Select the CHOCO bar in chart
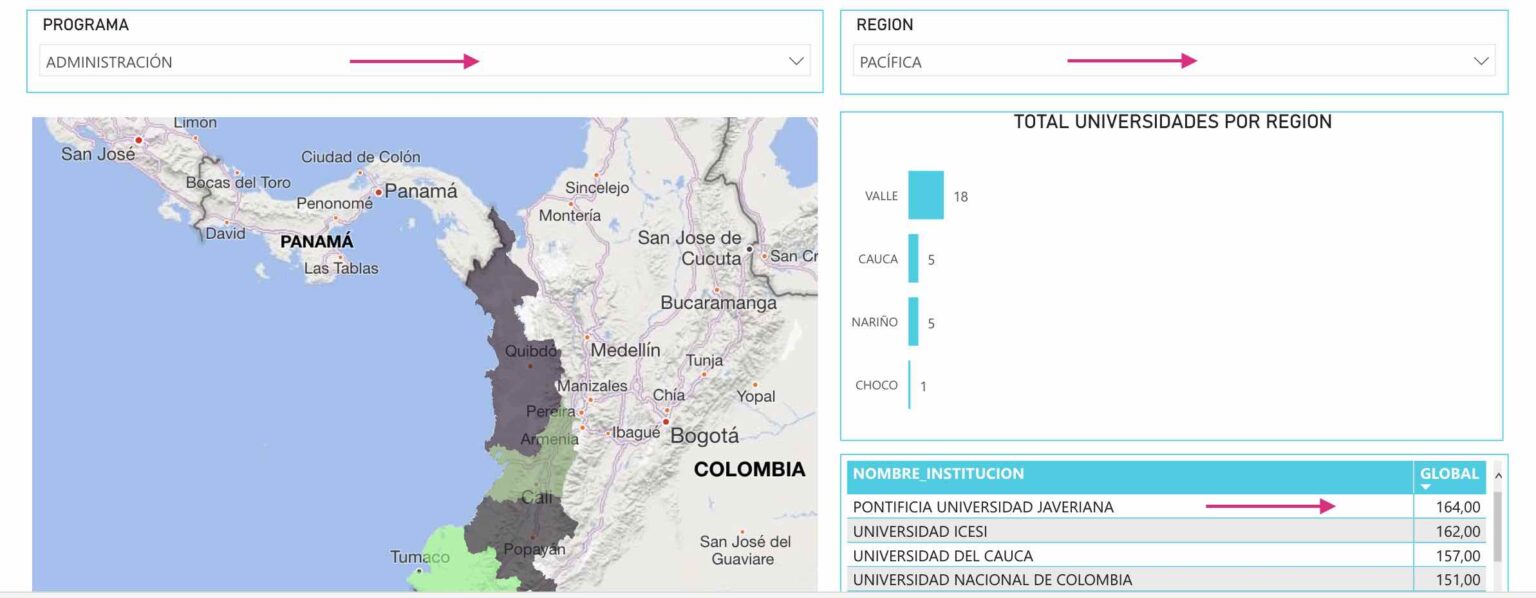Screen dimensions: 1536x598 coord(910,385)
